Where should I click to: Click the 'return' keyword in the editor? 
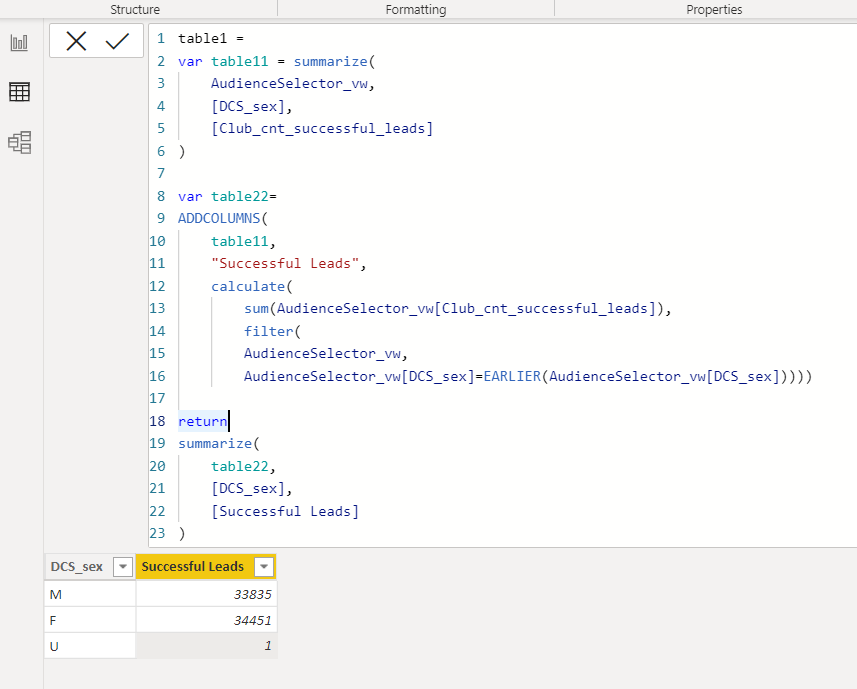[x=202, y=421]
